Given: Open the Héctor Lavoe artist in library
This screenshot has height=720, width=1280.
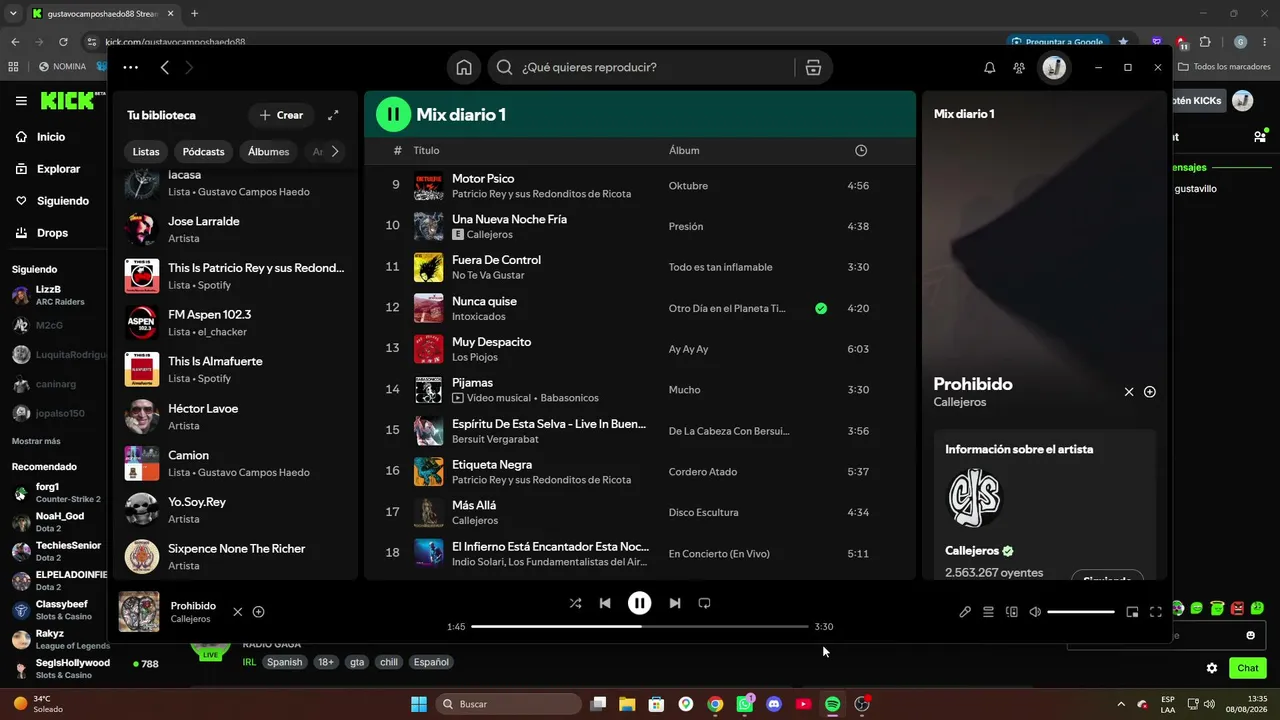Looking at the screenshot, I should pyautogui.click(x=235, y=416).
